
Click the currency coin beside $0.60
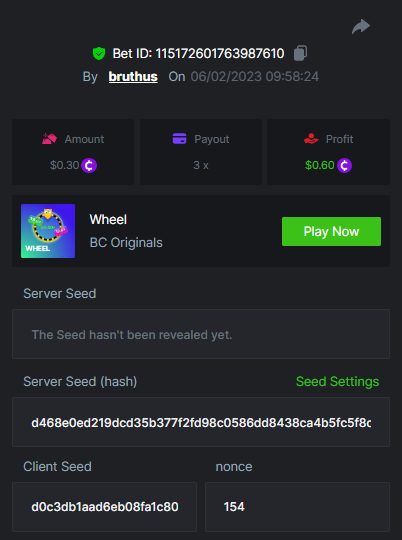(x=344, y=165)
